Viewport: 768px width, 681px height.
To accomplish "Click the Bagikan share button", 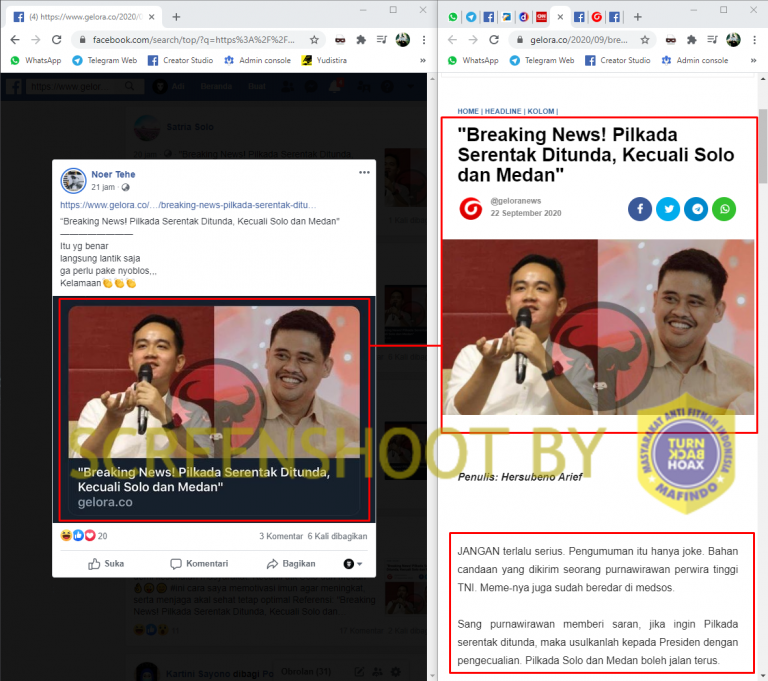I will (291, 564).
